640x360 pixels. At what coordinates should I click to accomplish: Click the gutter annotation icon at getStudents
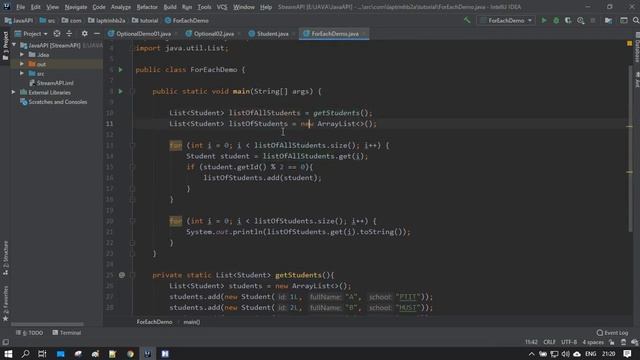[x=122, y=275]
